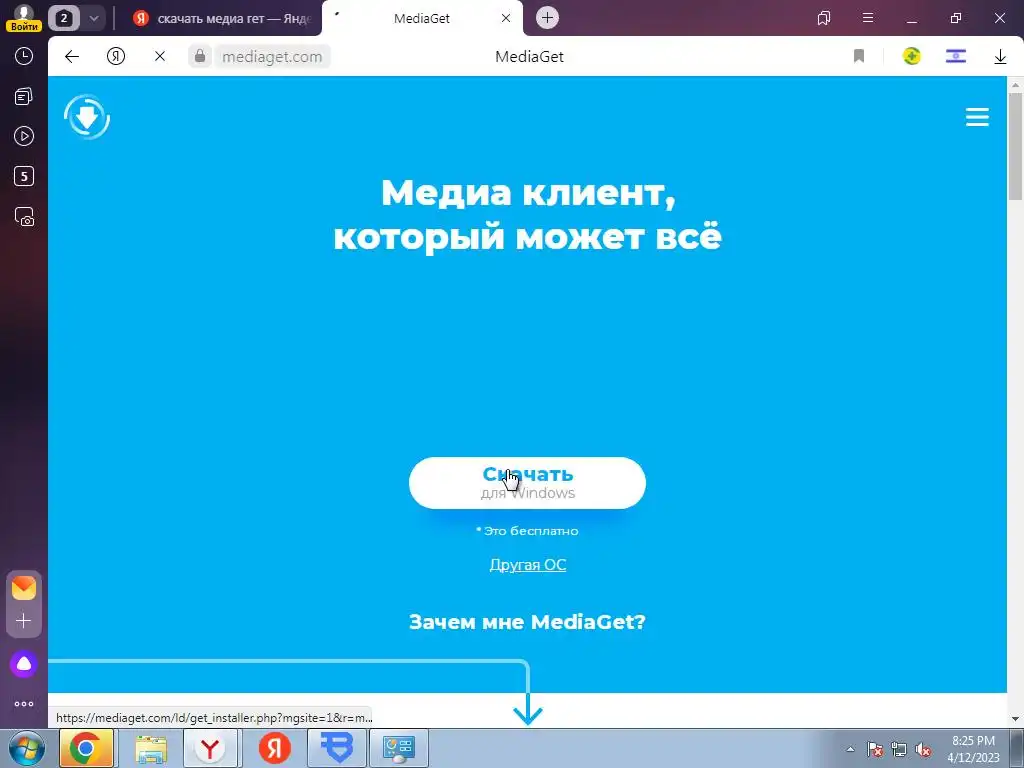Click Скачать для Windows button
Screen dimensions: 1024x768
coord(527,483)
